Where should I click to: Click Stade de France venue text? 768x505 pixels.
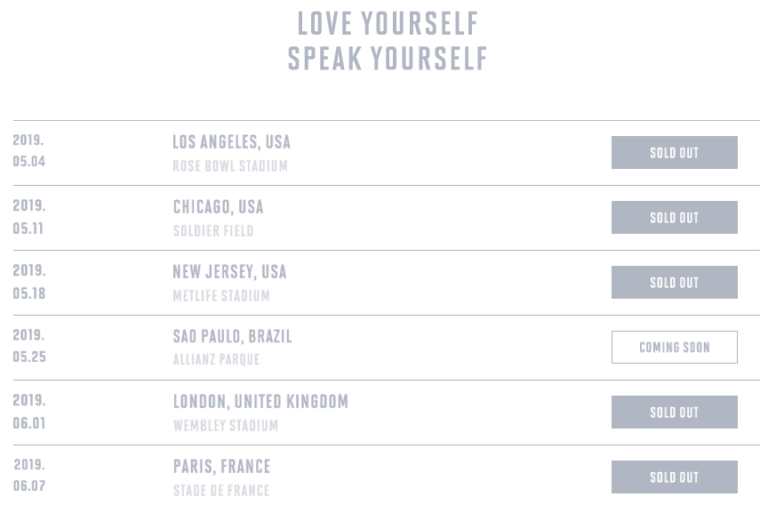221,490
